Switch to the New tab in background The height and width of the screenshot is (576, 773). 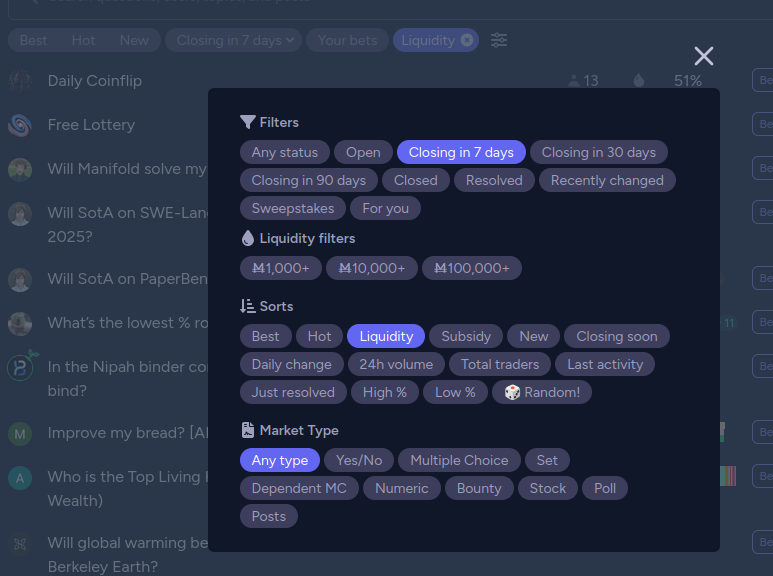point(134,40)
